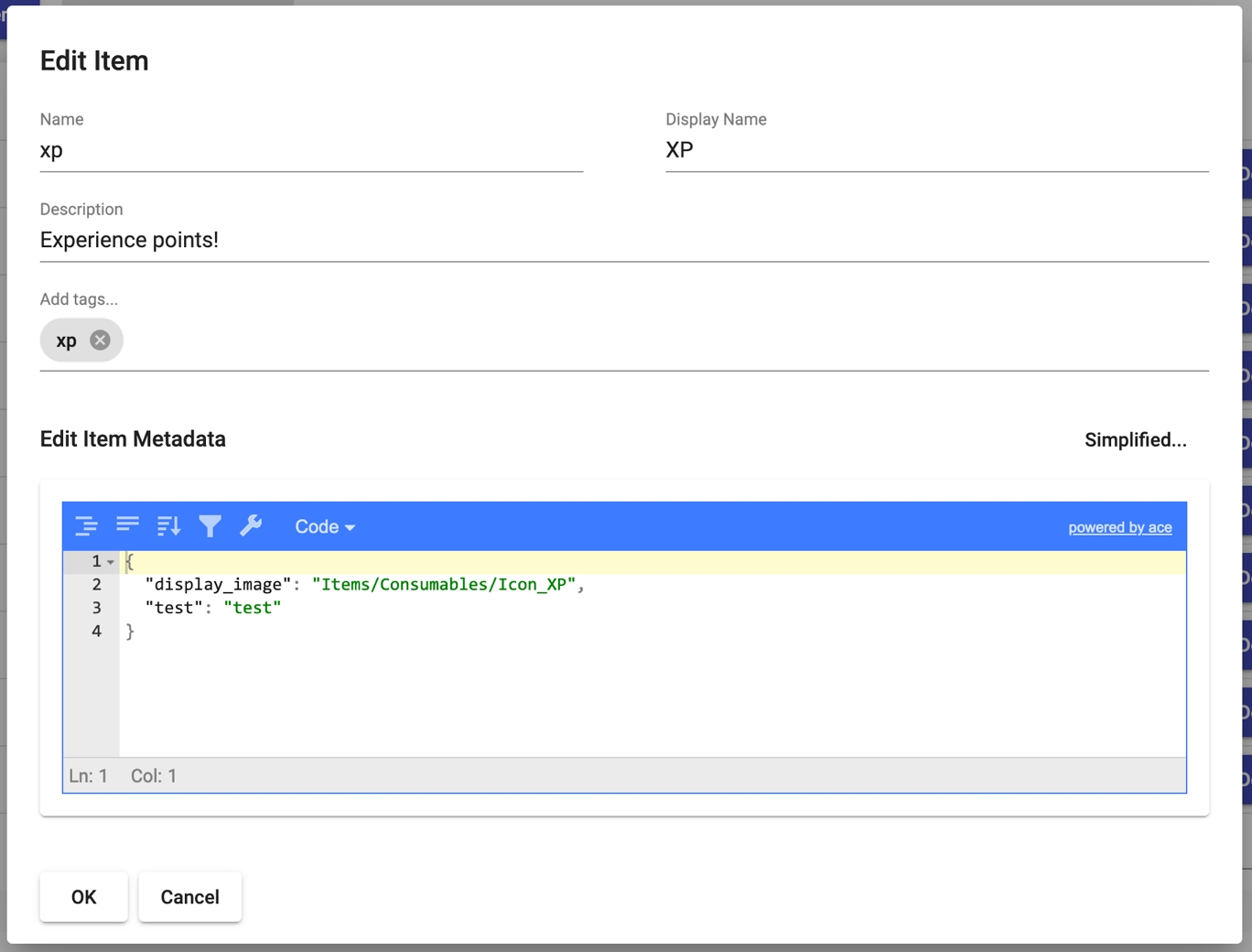Open the Code mode dropdown

pos(324,527)
